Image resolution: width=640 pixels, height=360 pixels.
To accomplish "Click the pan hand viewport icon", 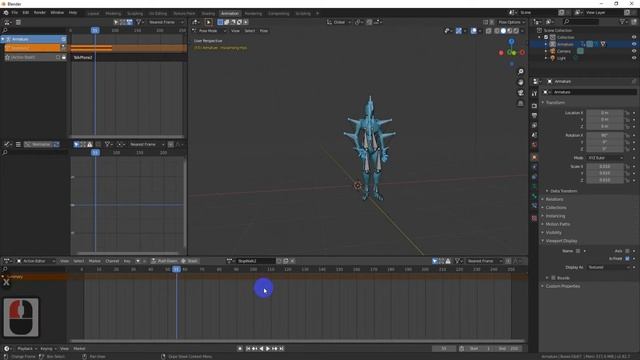I will pyautogui.click(x=520, y=82).
